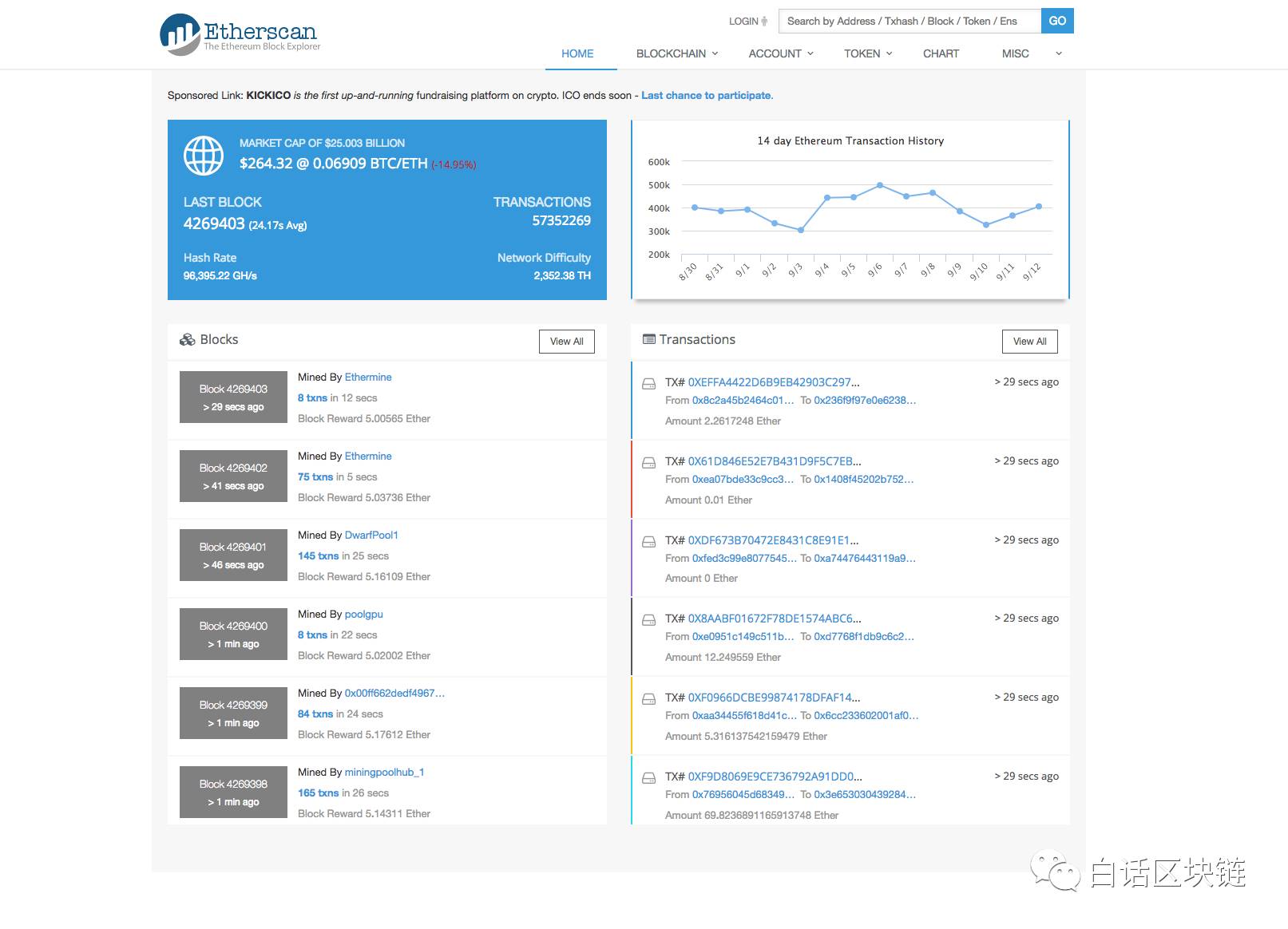Open the CHART menu item
This screenshot has width=1288, height=929.
tap(941, 53)
